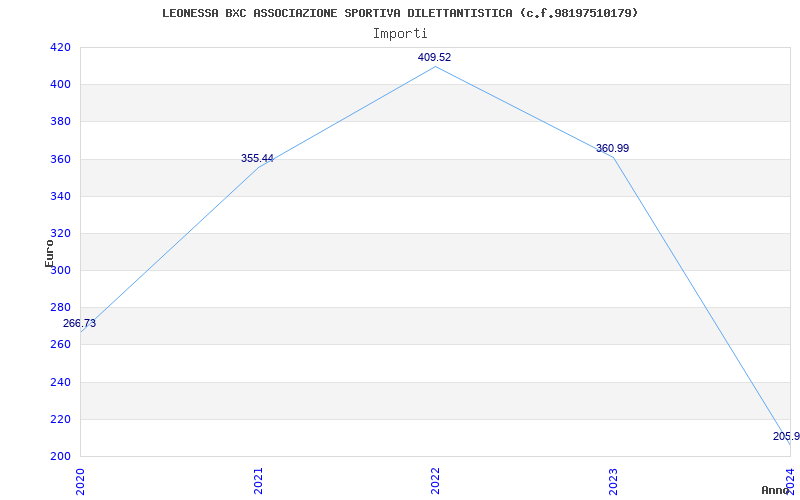Image resolution: width=800 pixels, height=500 pixels.
Task: Click the 280 y-axis value
Action: 60,308
